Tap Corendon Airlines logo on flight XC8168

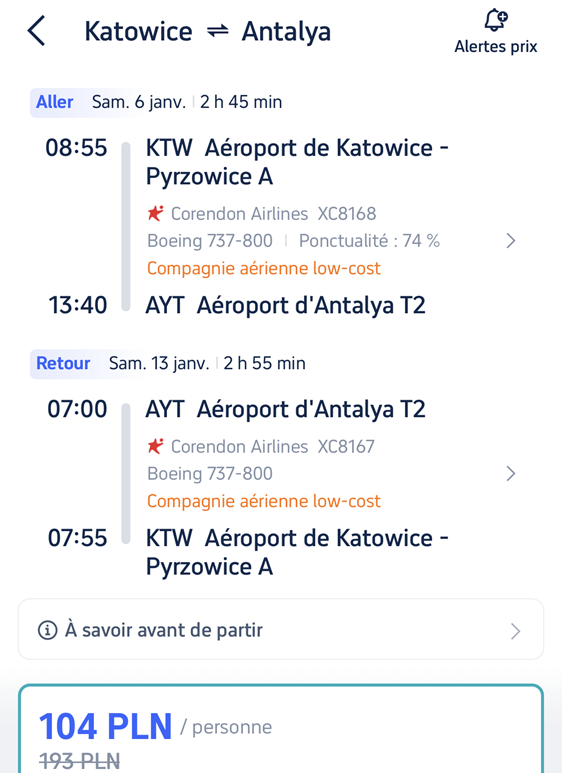156,213
